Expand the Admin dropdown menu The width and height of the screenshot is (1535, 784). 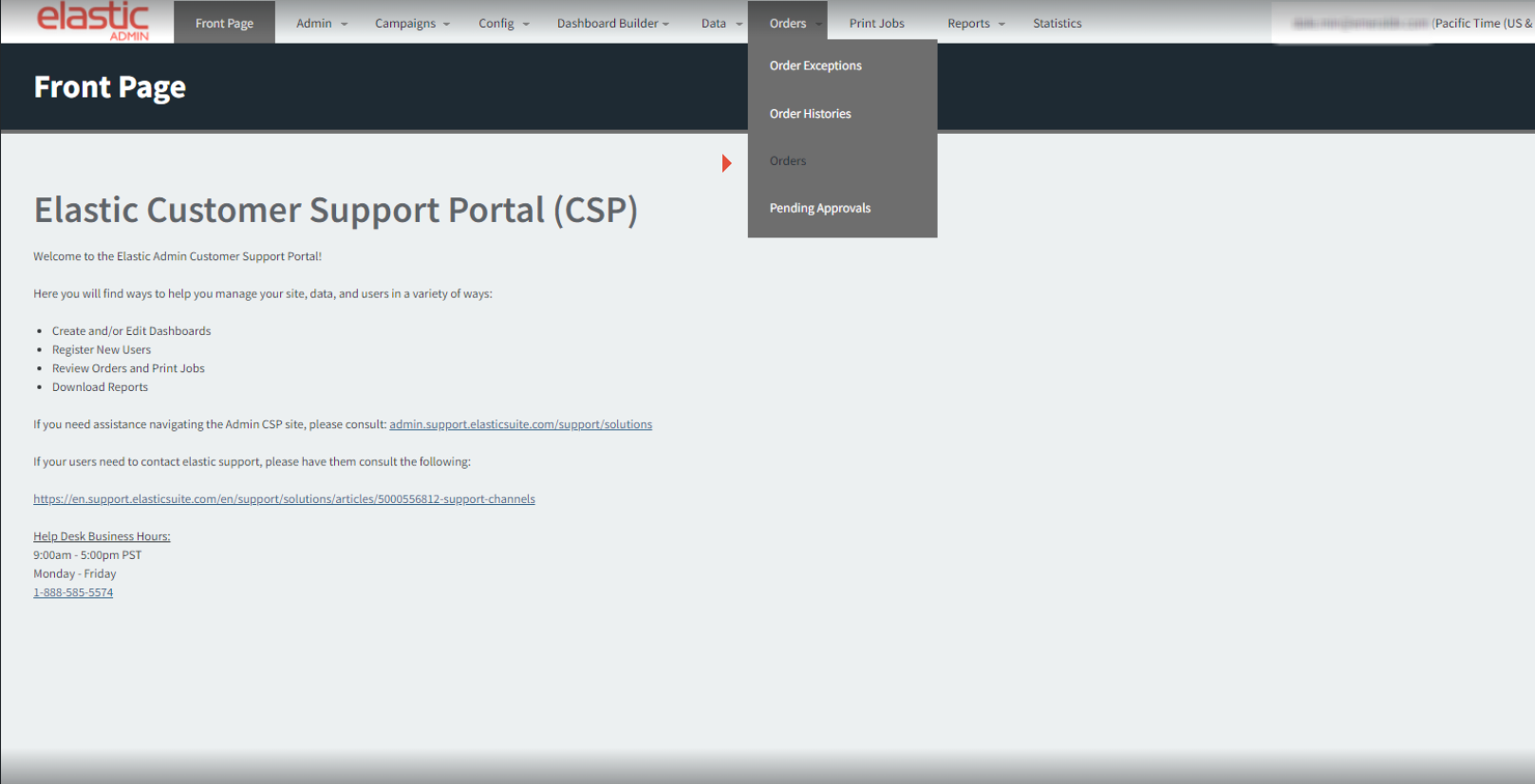pyautogui.click(x=322, y=23)
